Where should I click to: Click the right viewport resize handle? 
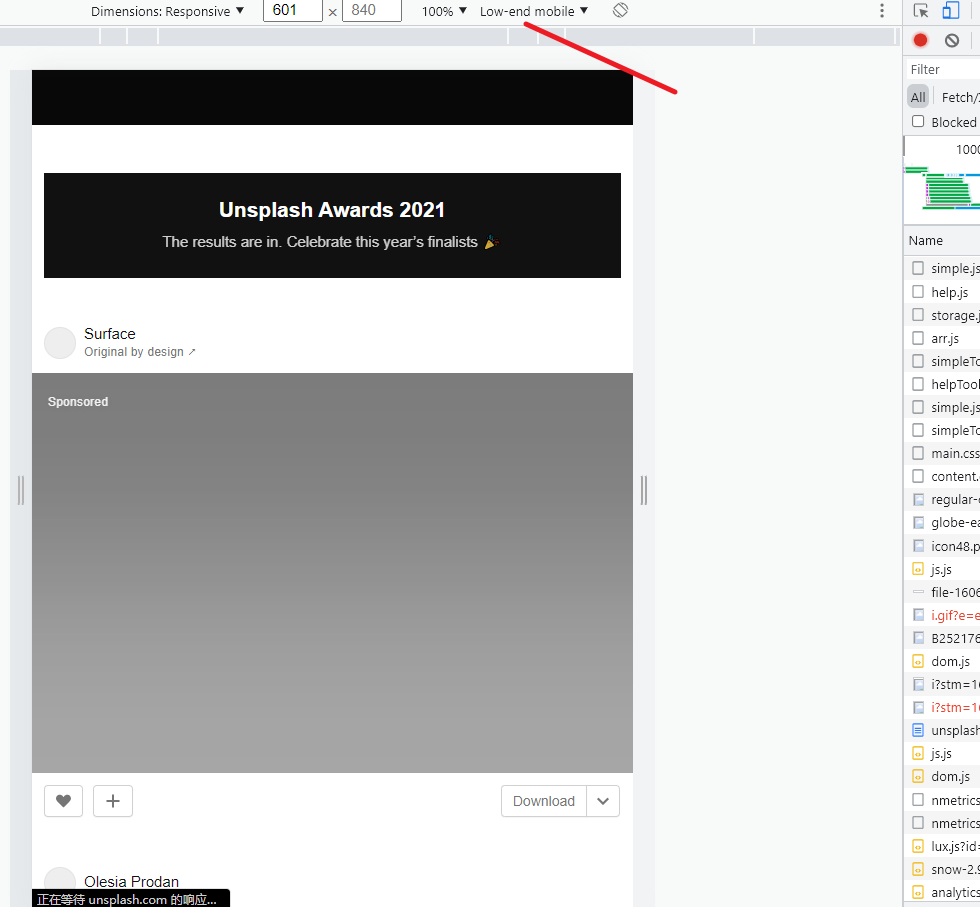coord(644,490)
